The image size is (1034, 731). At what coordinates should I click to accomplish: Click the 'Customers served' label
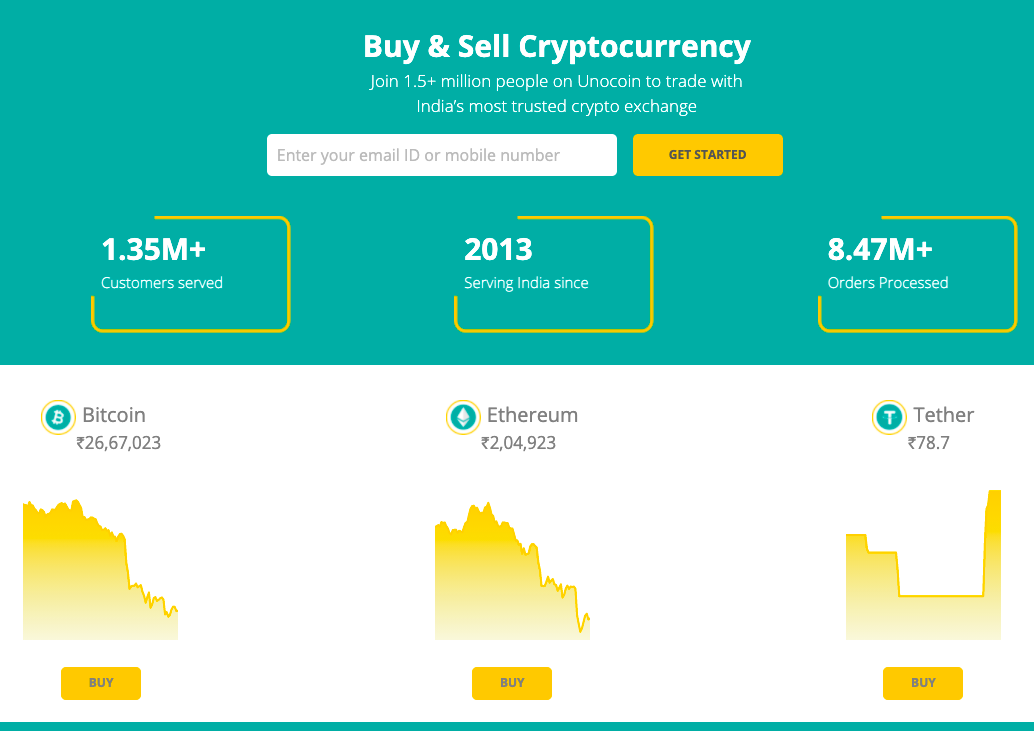tap(162, 283)
